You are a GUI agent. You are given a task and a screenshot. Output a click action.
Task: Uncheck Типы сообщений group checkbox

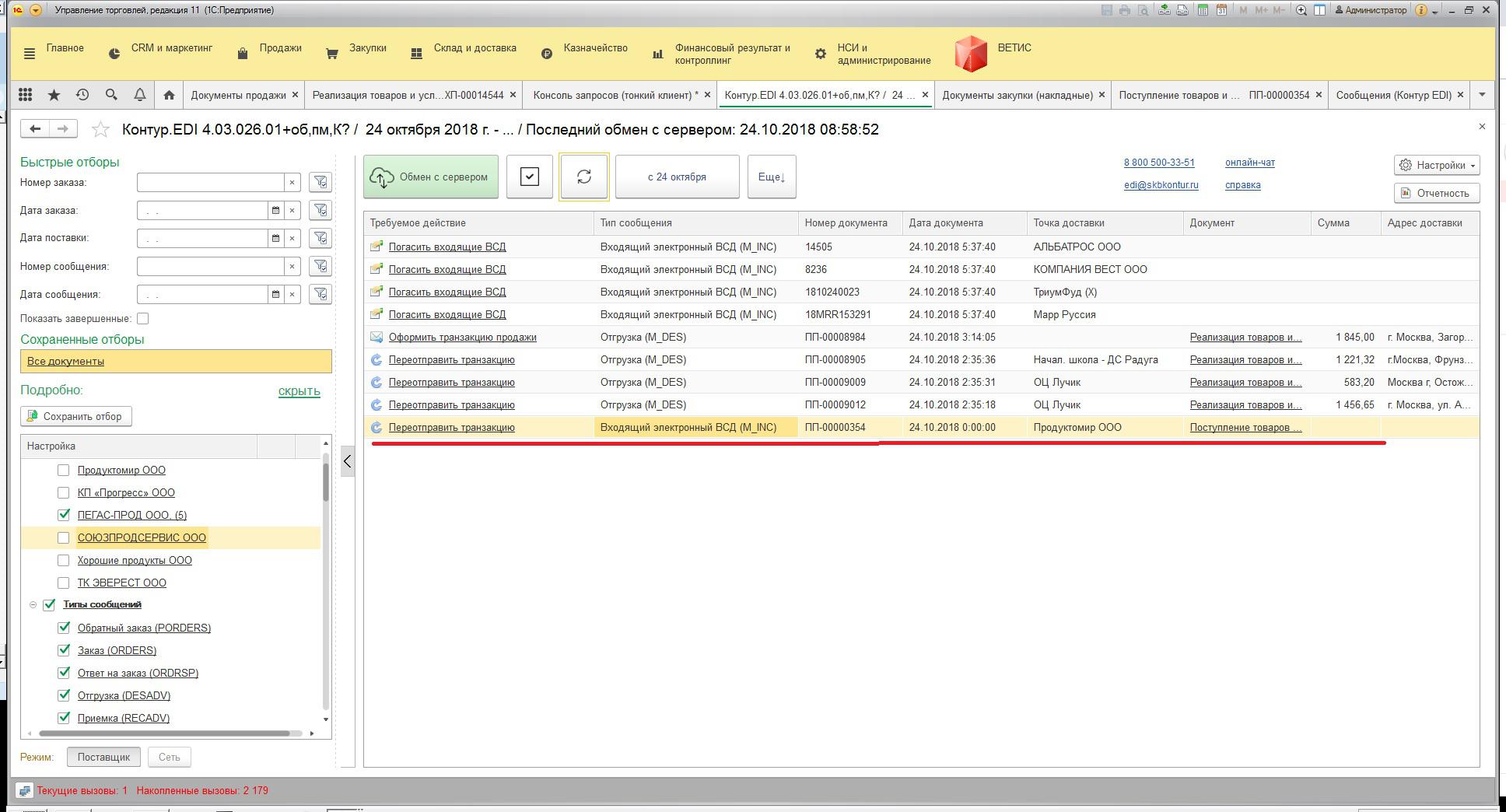[49, 604]
